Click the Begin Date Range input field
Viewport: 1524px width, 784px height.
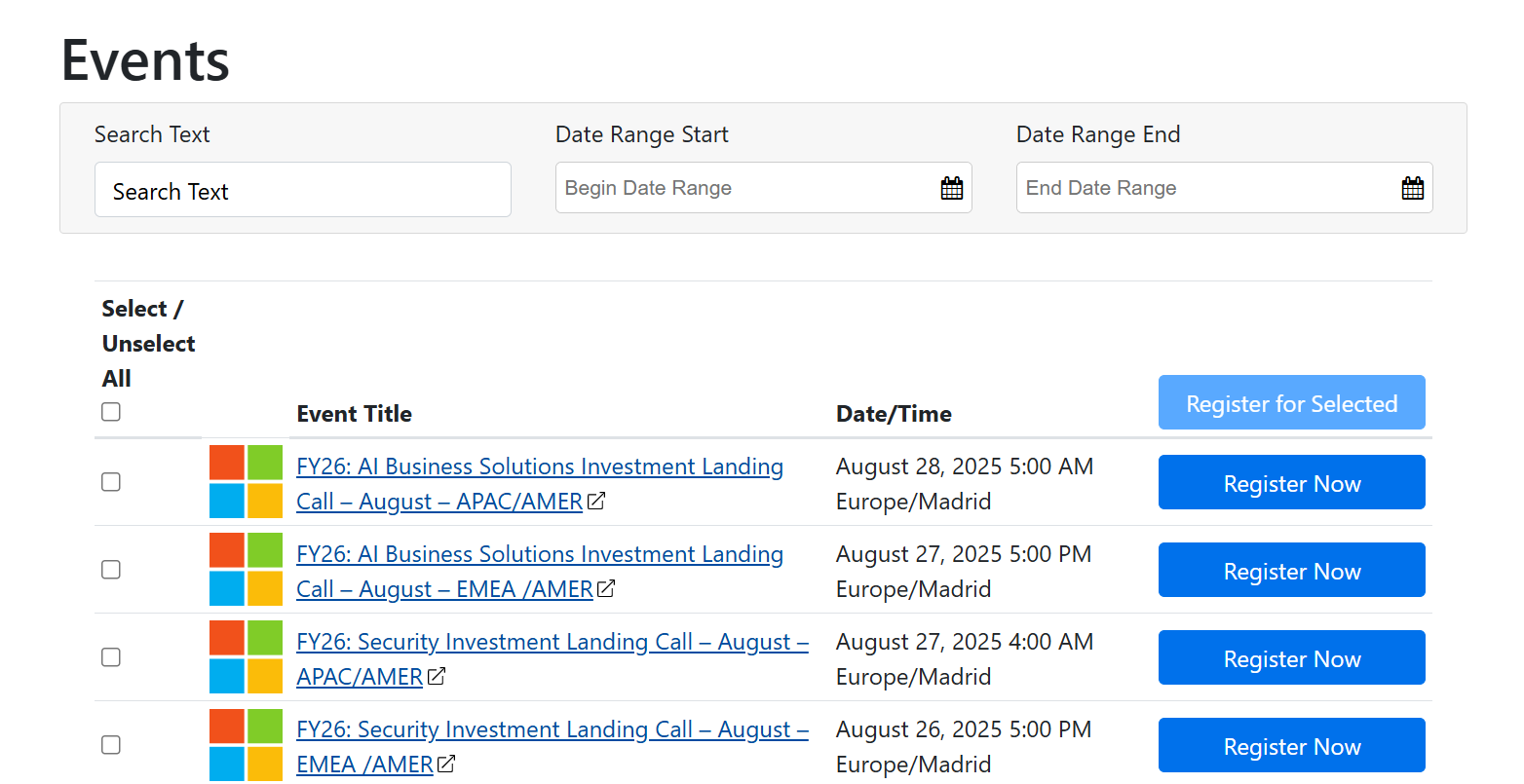pyautogui.click(x=741, y=188)
